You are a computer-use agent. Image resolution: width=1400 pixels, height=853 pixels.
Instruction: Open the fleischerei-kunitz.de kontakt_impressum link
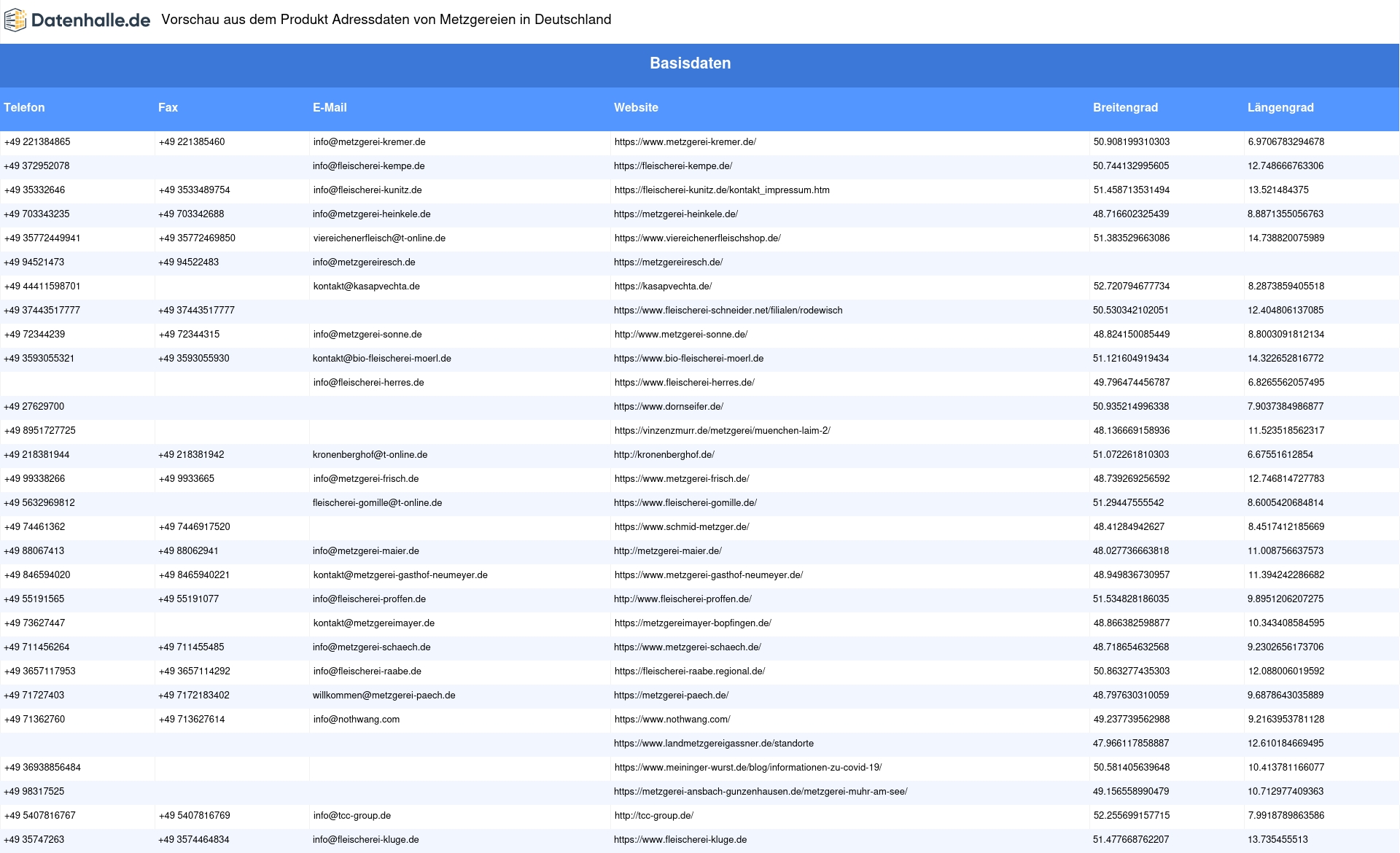(722, 190)
